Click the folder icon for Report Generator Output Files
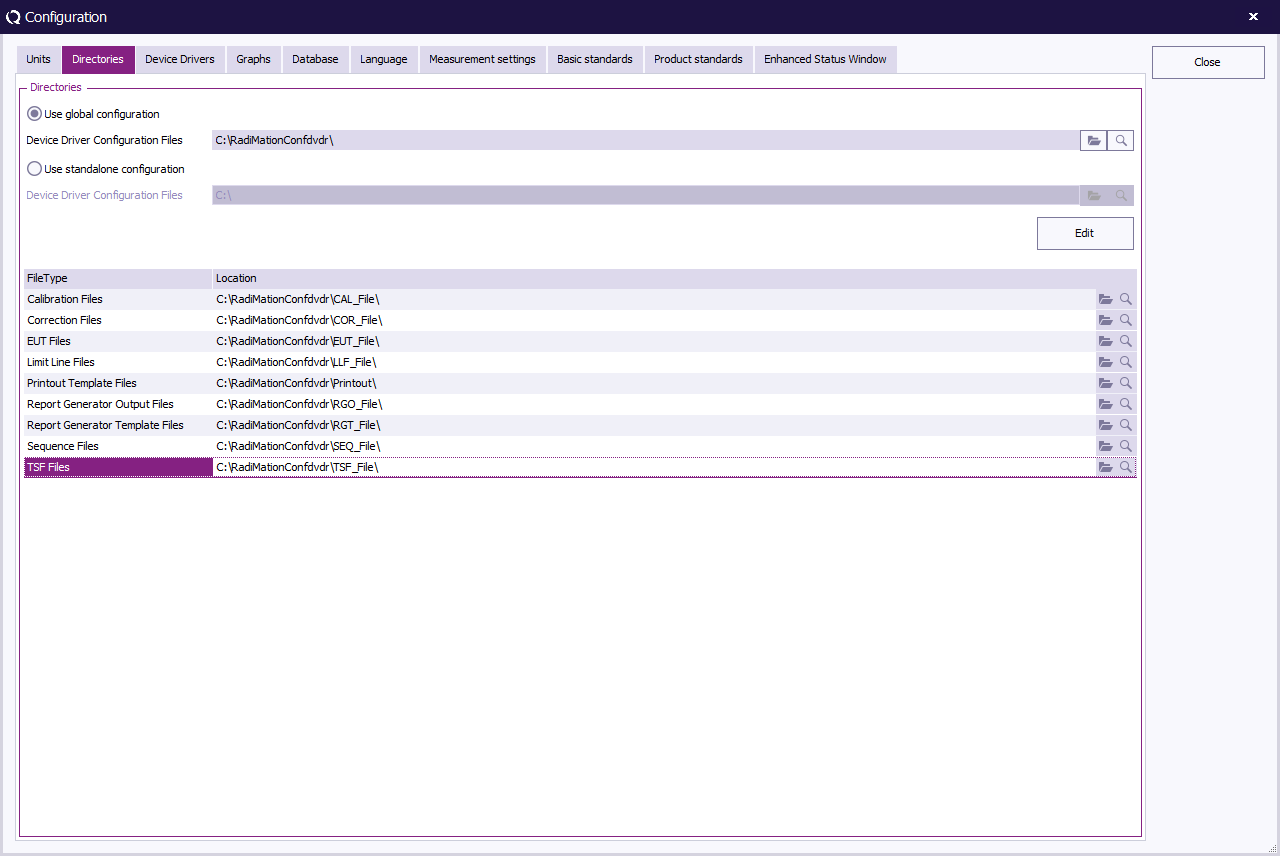Screen dimensions: 1280x856 coord(1106,404)
